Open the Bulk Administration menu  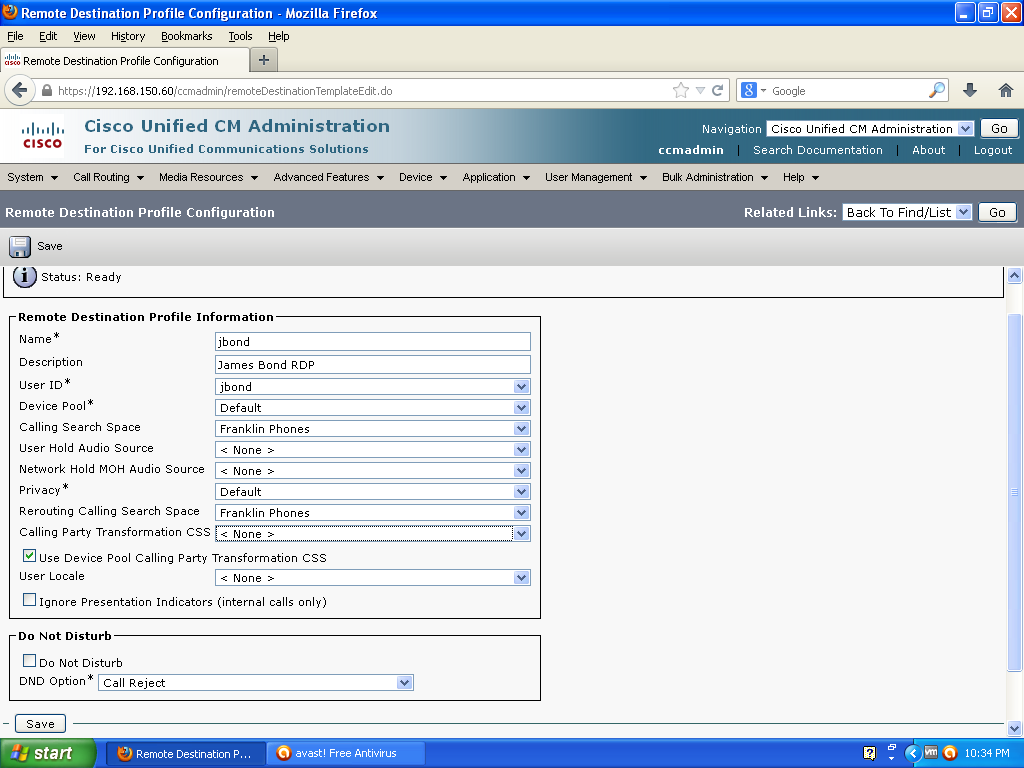pyautogui.click(x=714, y=177)
